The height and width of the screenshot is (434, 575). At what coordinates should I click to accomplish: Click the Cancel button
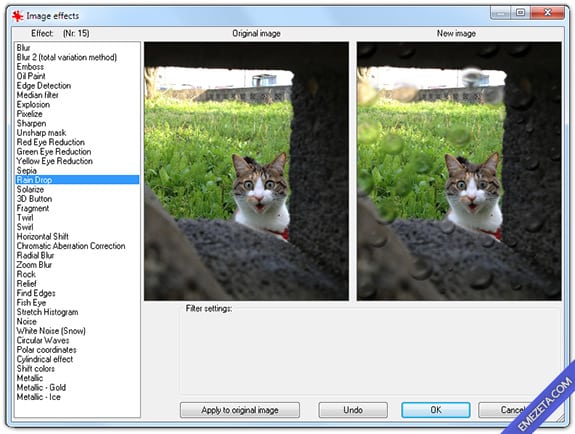[x=513, y=410]
